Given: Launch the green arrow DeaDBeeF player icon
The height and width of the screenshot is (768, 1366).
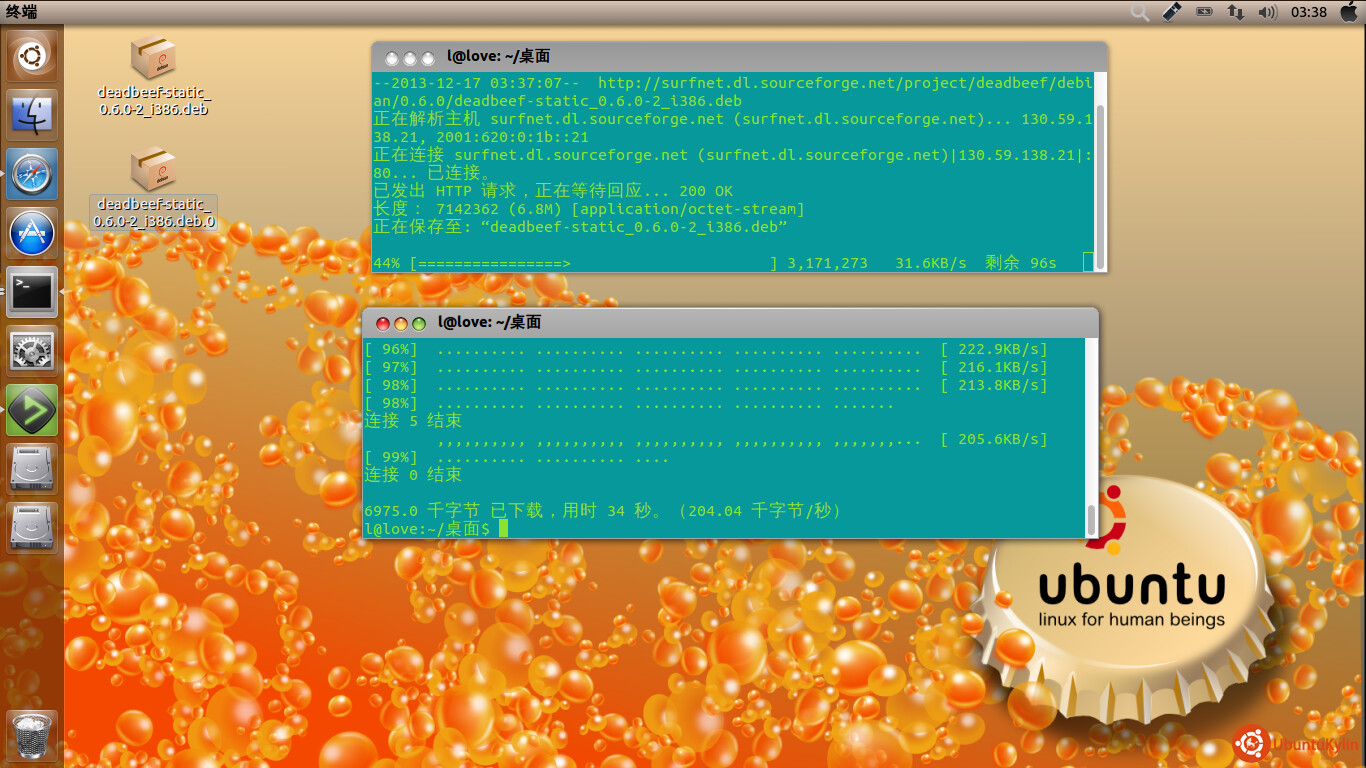Looking at the screenshot, I should (32, 410).
